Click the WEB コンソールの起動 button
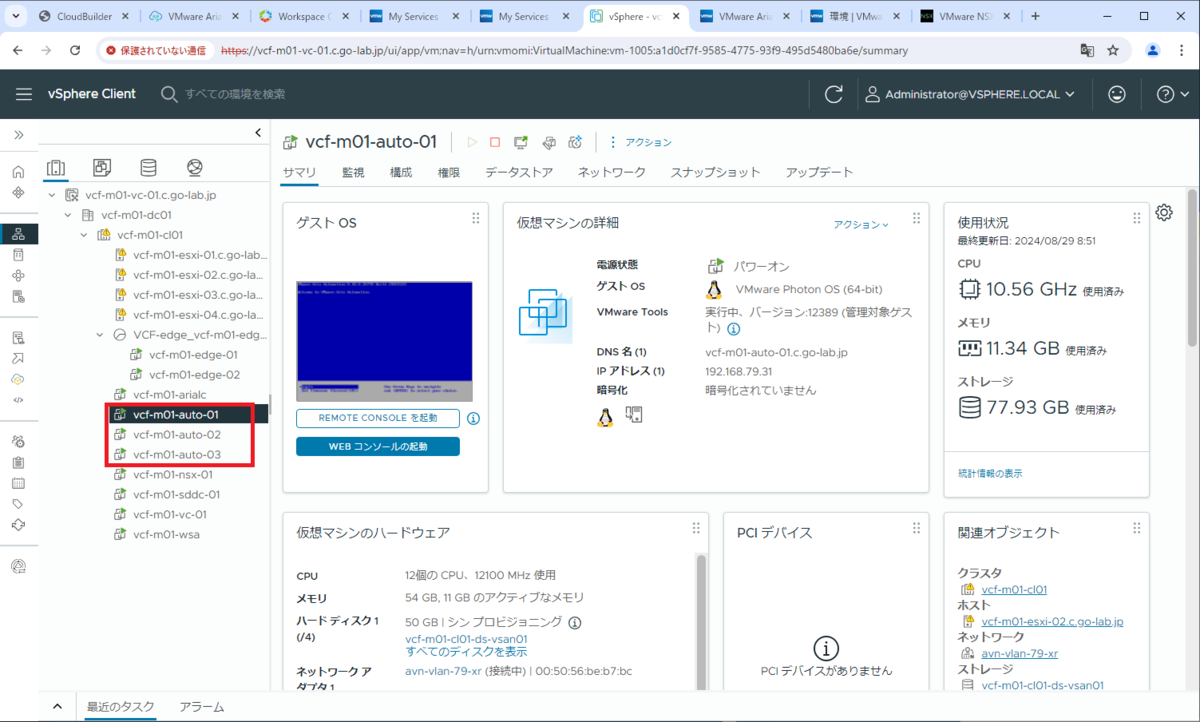This screenshot has height=722, width=1200. click(x=378, y=446)
